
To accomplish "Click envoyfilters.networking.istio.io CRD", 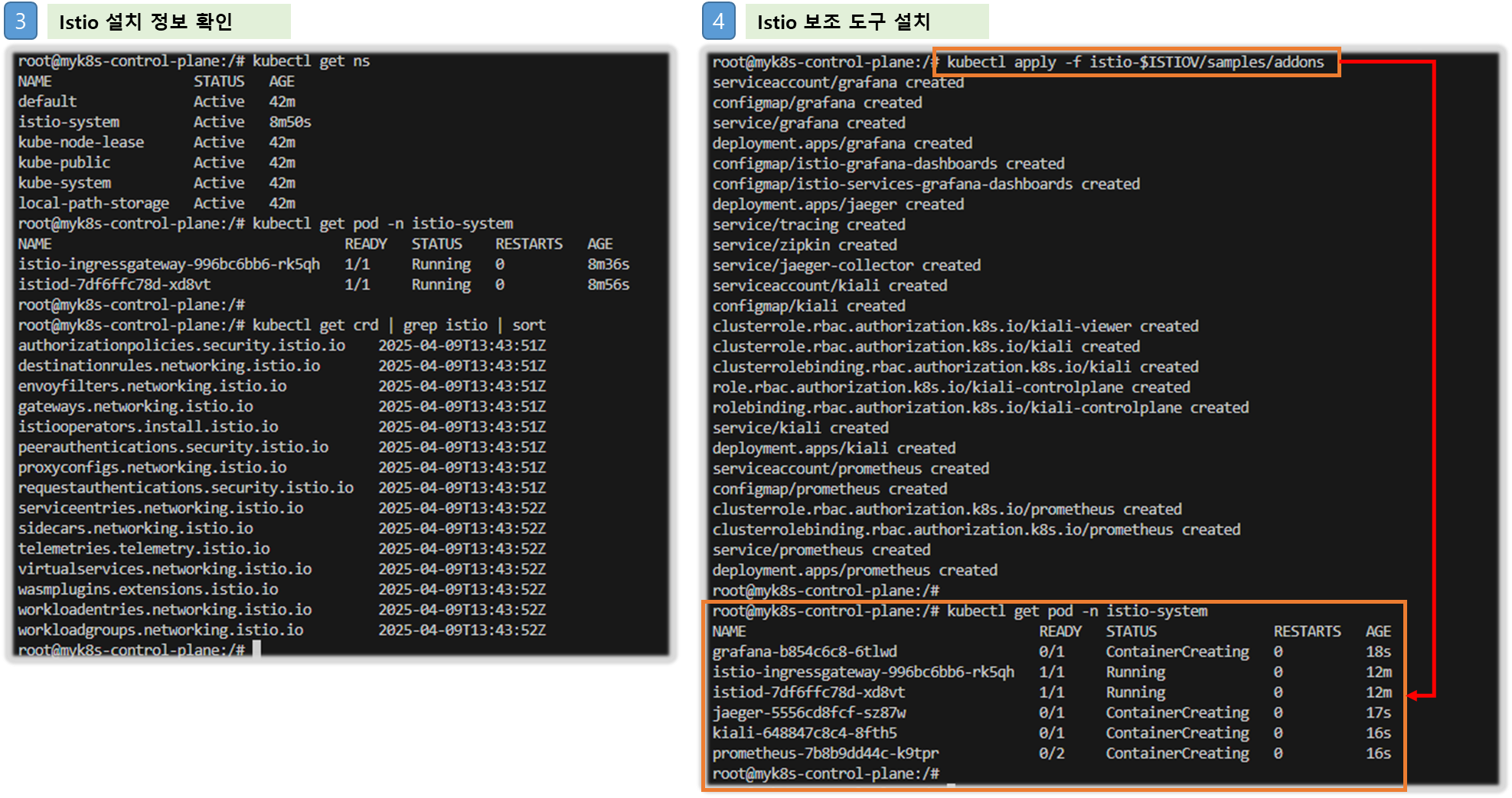I will point(152,386).
